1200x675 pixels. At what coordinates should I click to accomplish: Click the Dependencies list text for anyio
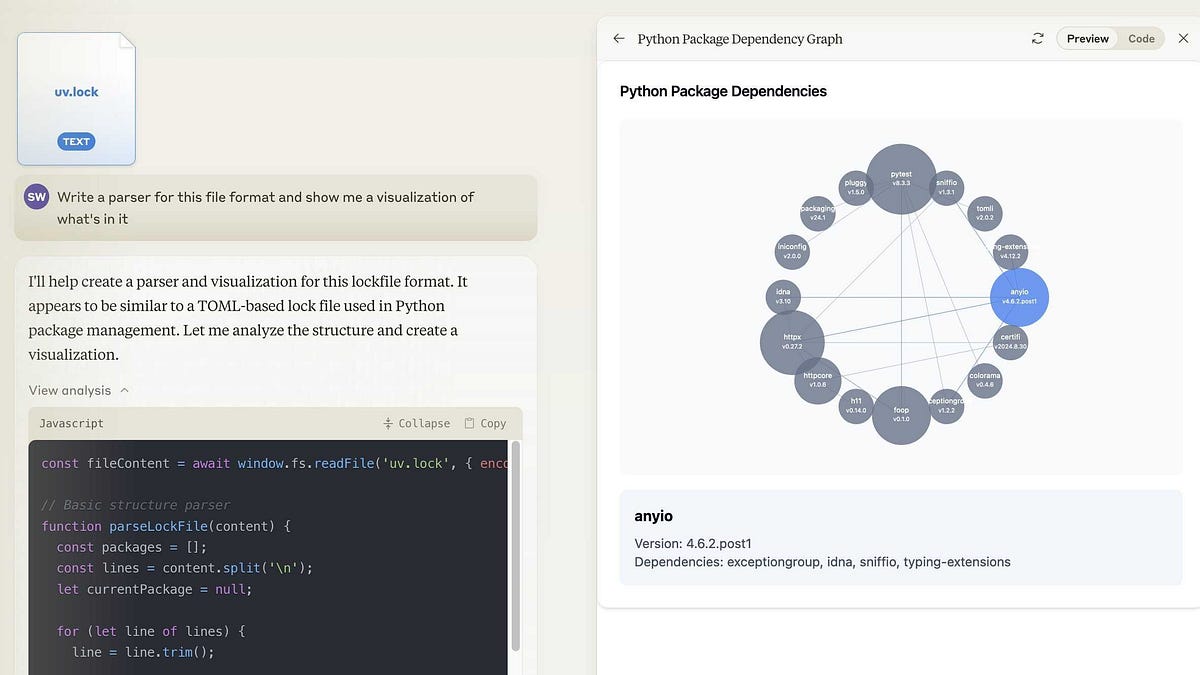click(822, 562)
